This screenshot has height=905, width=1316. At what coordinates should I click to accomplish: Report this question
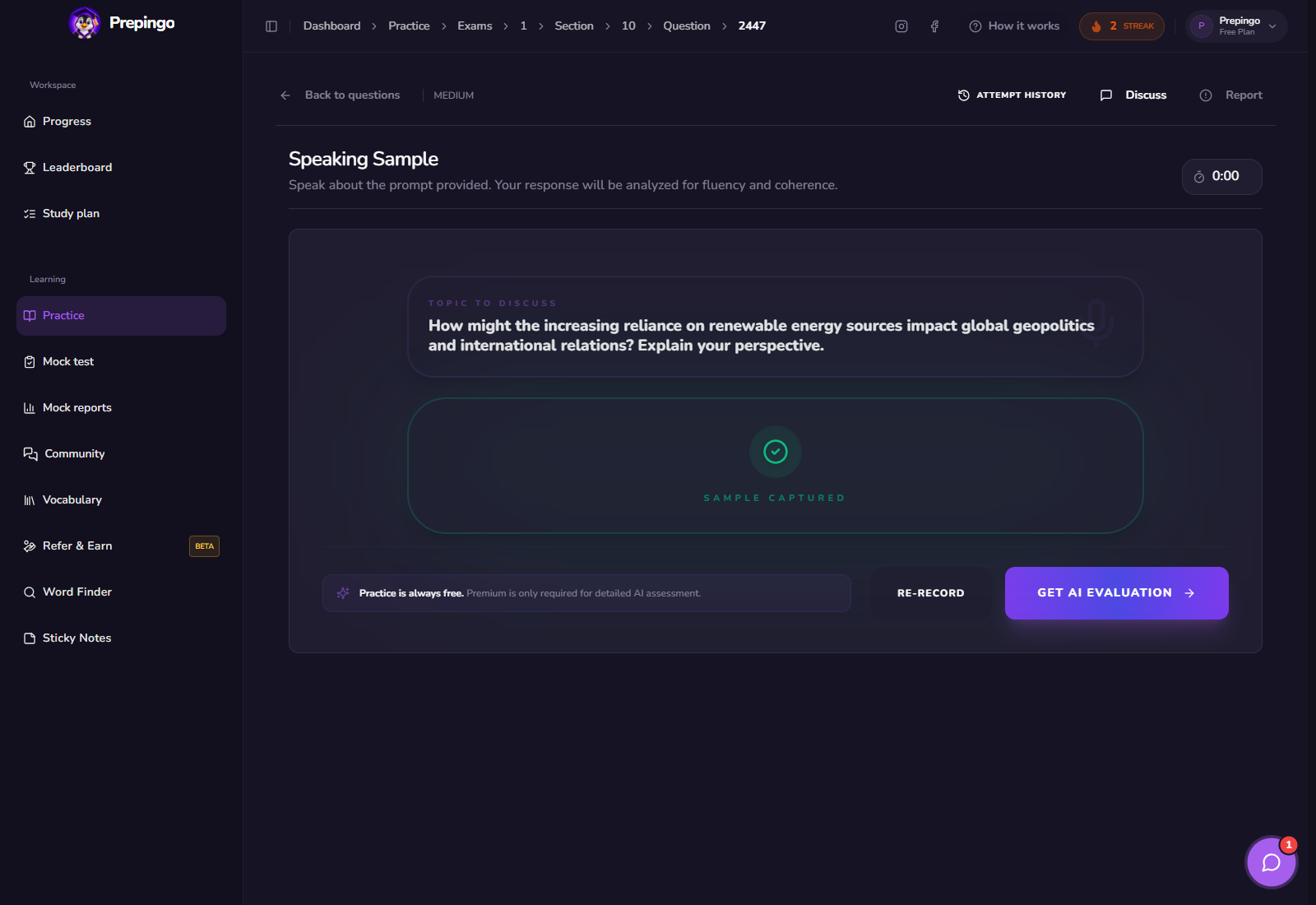(1230, 95)
